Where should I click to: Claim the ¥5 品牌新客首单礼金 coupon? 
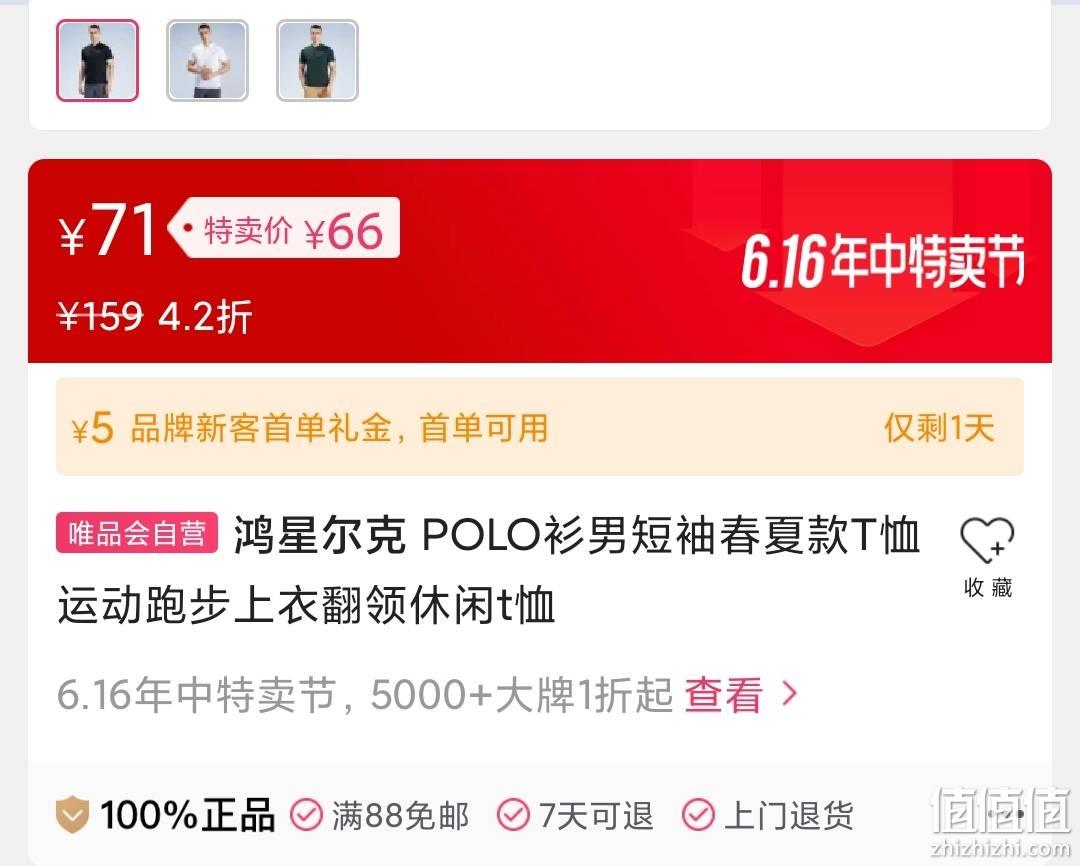[x=539, y=426]
